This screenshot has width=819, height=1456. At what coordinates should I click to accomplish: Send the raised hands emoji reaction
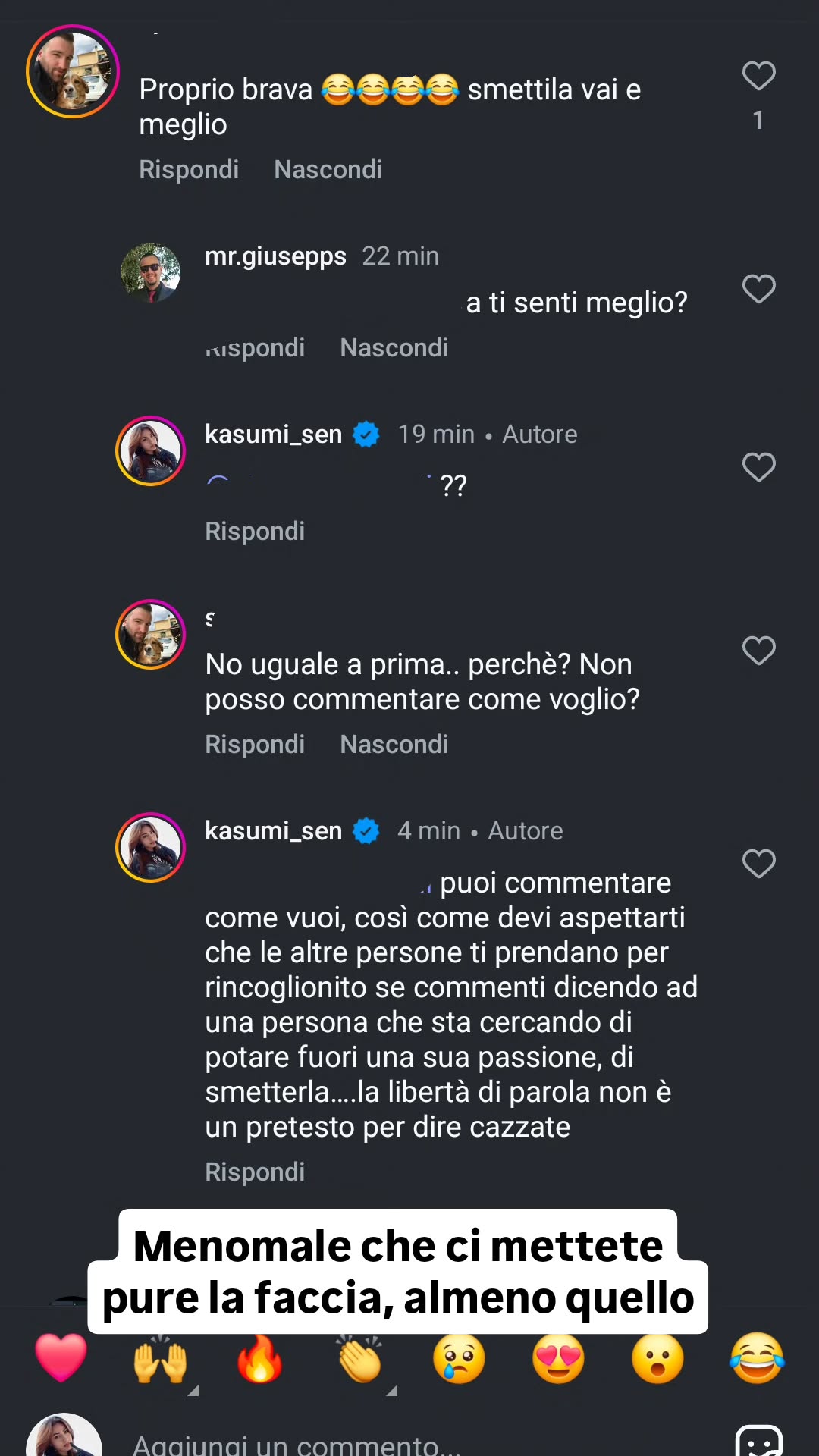(160, 1359)
